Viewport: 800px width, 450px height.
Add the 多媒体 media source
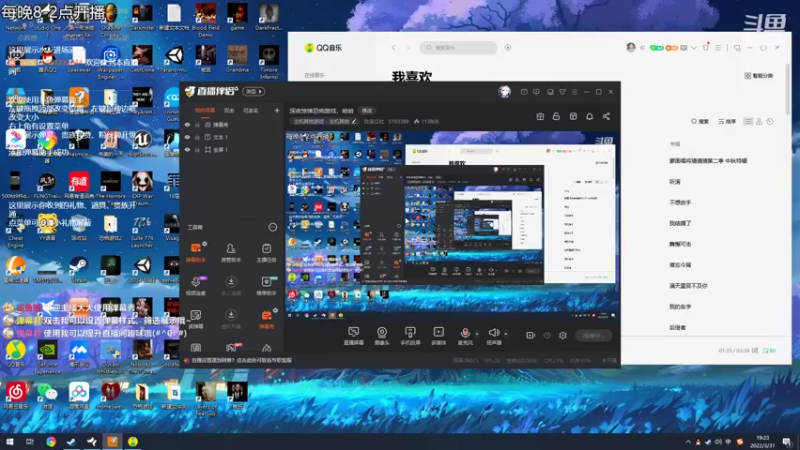pos(438,336)
